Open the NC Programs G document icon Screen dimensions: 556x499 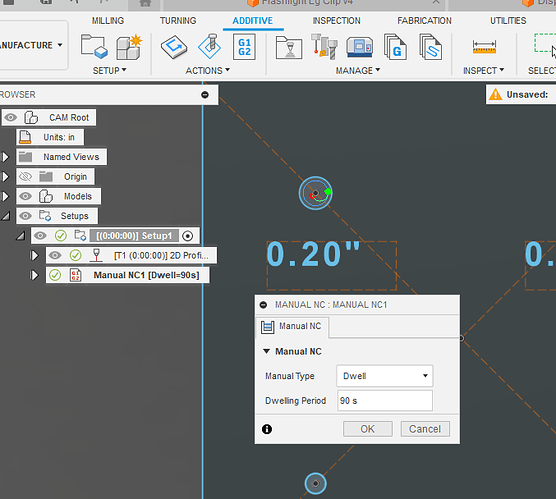click(x=395, y=46)
